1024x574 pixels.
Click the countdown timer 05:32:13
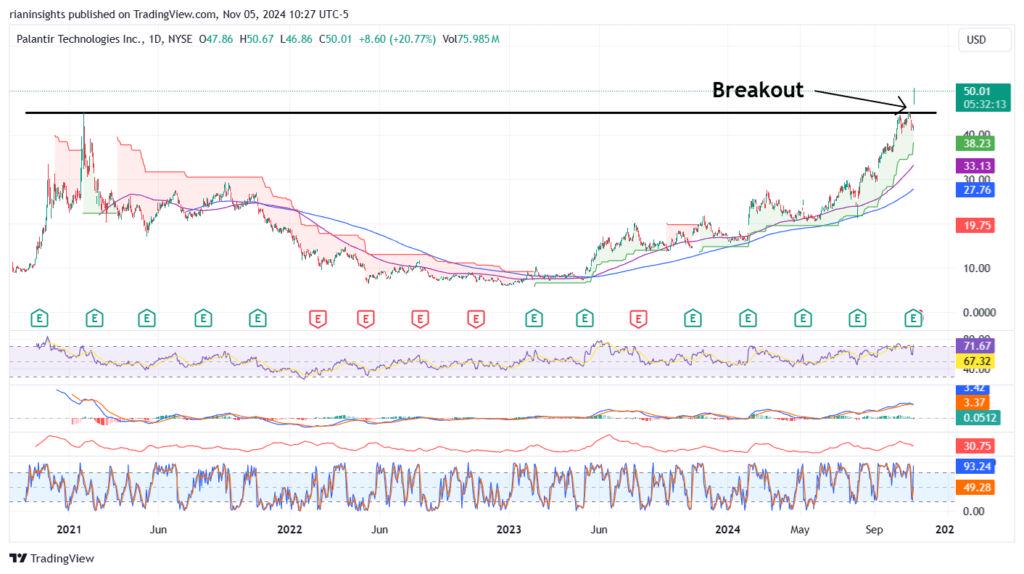pyautogui.click(x=985, y=104)
